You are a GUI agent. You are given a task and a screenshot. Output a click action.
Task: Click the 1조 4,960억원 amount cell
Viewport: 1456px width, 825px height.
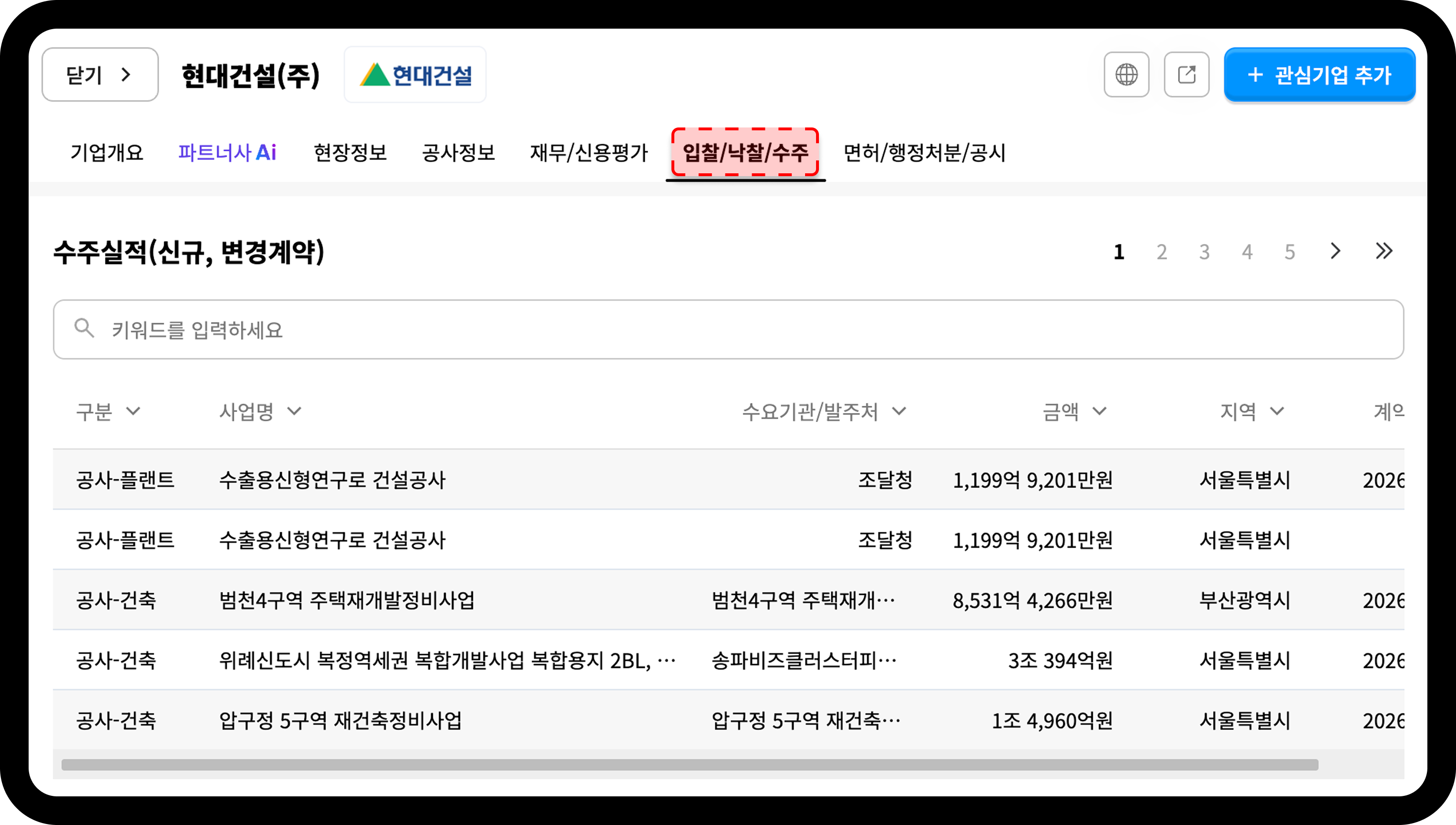tap(1052, 720)
